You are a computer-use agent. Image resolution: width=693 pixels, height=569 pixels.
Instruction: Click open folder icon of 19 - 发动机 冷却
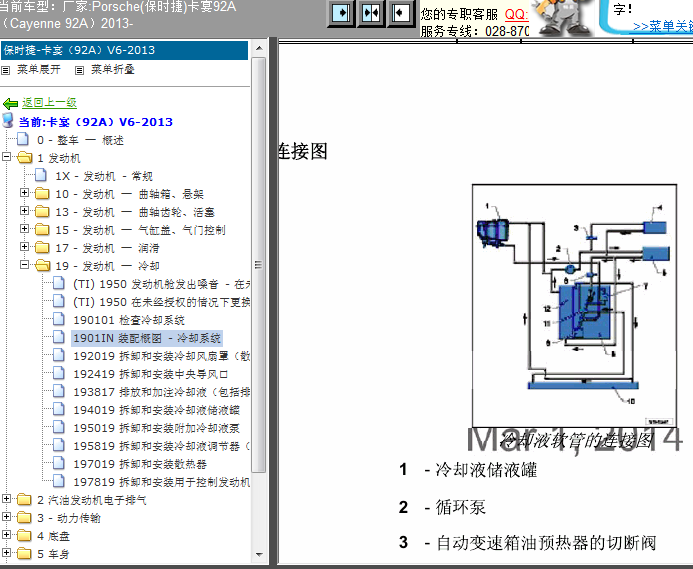click(42, 265)
